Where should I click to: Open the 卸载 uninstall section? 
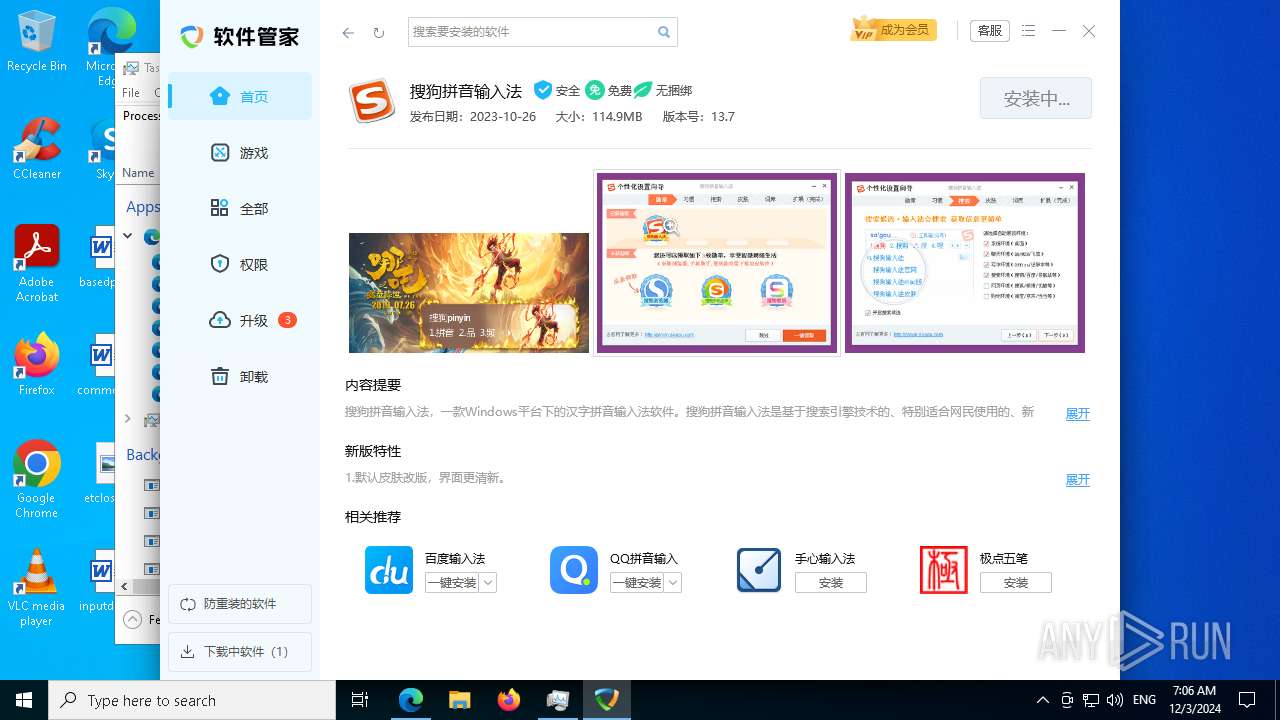[240, 377]
